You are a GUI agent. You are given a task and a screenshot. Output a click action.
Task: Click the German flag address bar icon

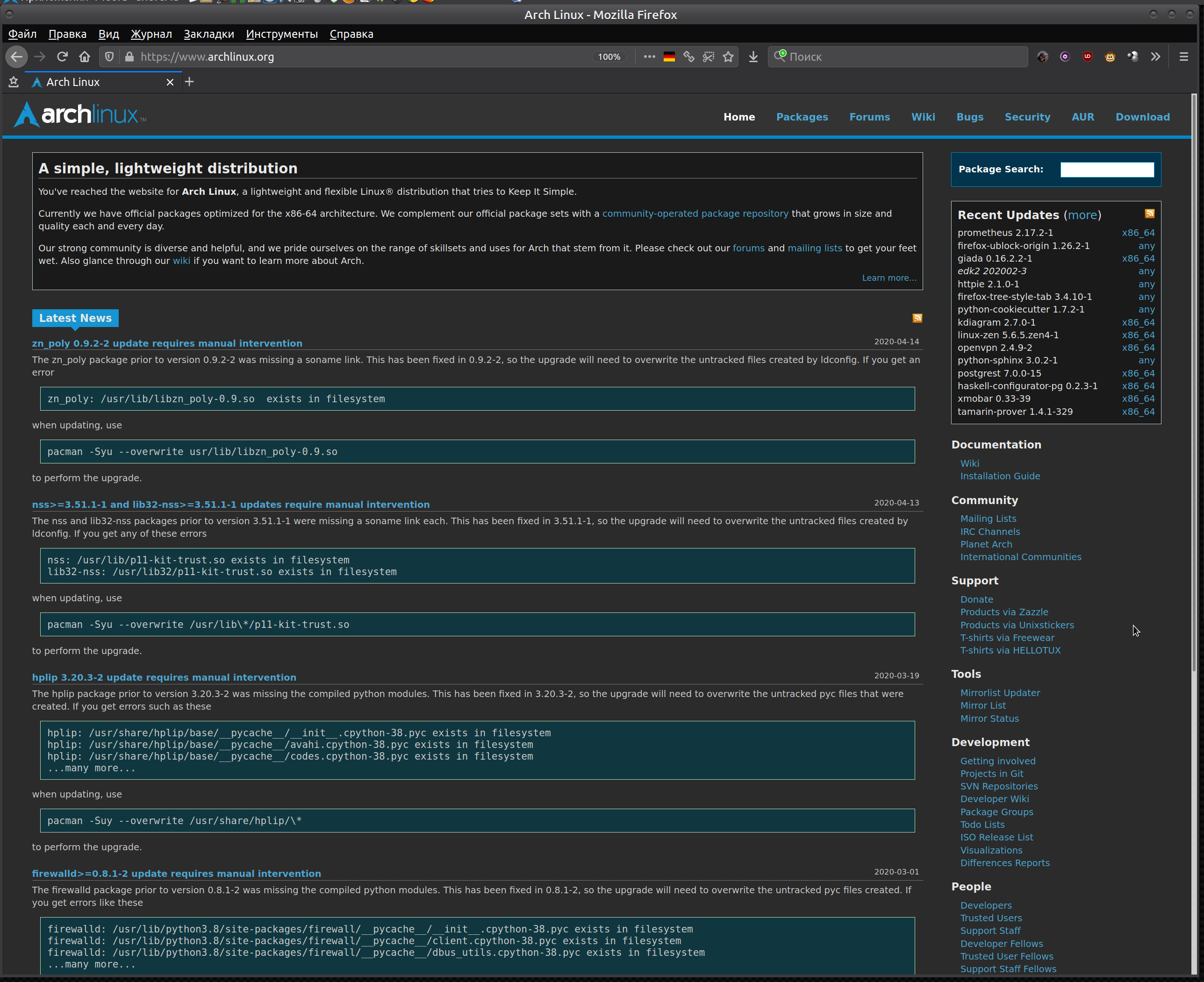[x=669, y=57]
